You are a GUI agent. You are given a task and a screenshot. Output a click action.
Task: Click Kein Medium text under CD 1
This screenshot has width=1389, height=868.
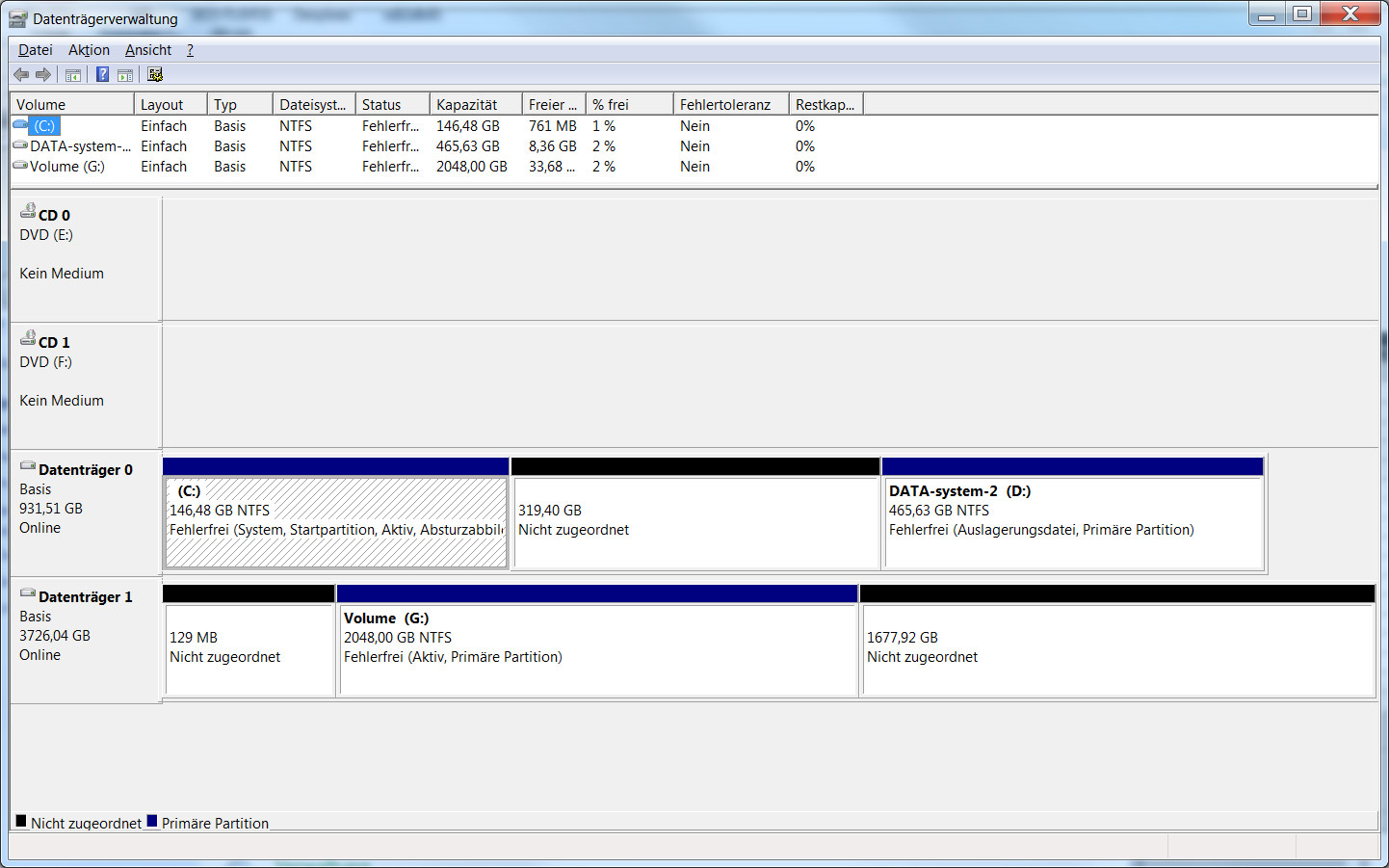(x=62, y=401)
